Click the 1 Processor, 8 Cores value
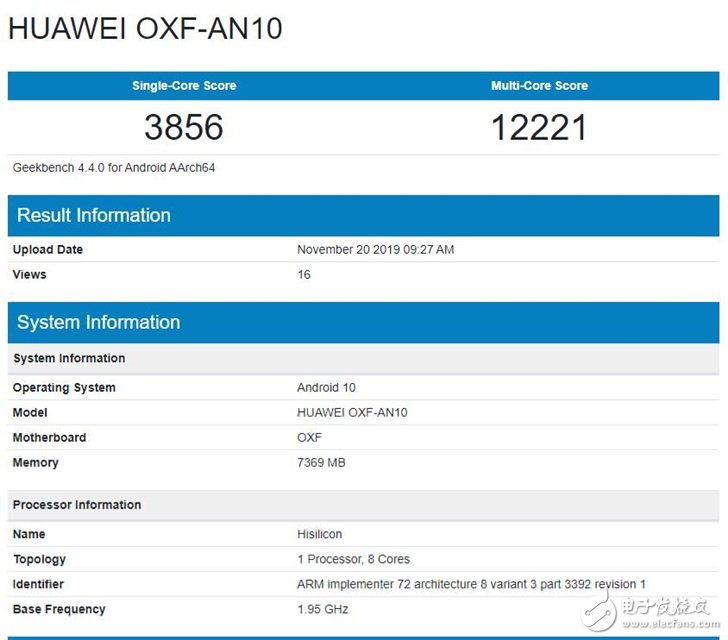Viewport: 728px width, 640px height. [x=354, y=559]
